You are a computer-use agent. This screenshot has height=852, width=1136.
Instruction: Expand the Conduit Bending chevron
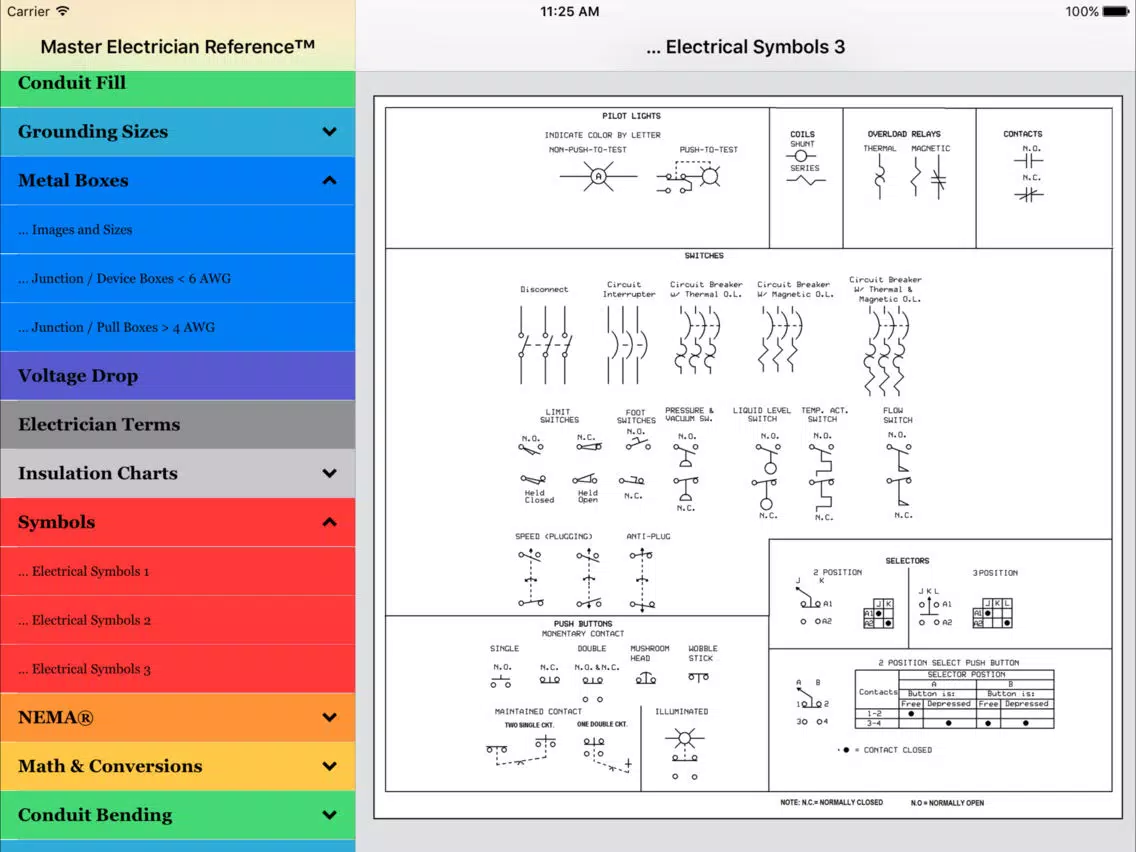pos(330,815)
